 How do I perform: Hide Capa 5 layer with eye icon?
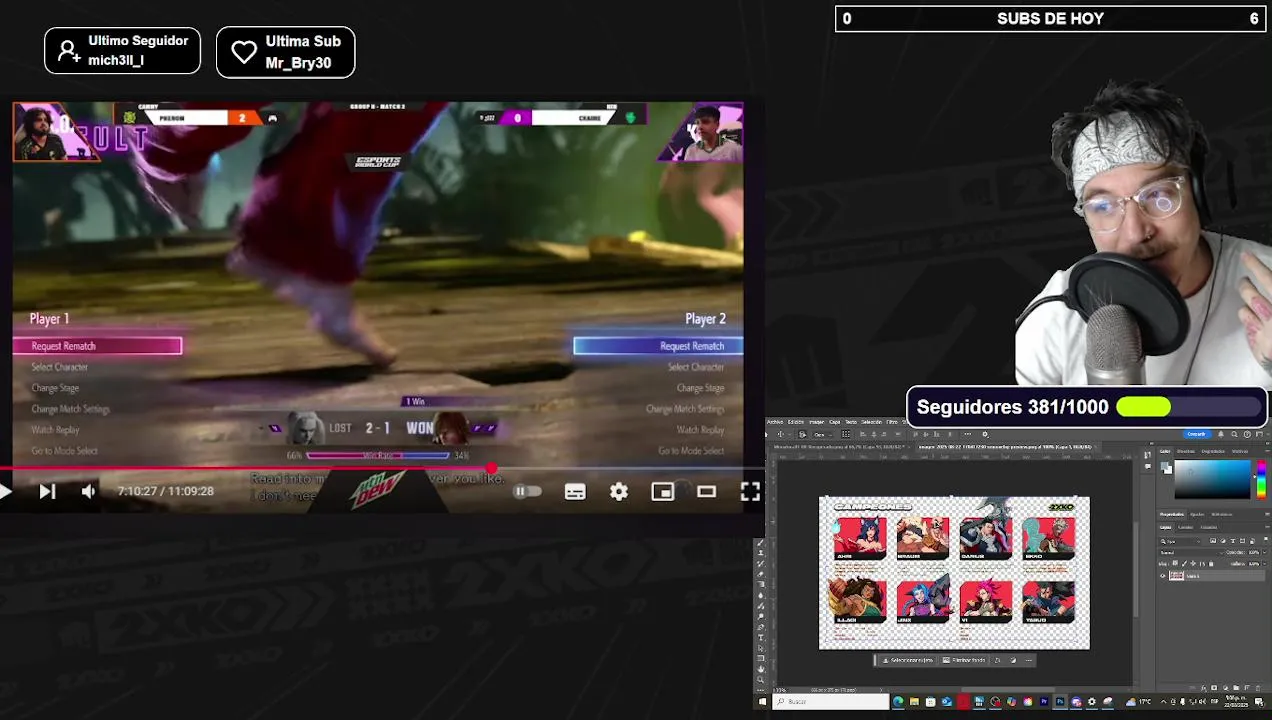click(x=1162, y=576)
